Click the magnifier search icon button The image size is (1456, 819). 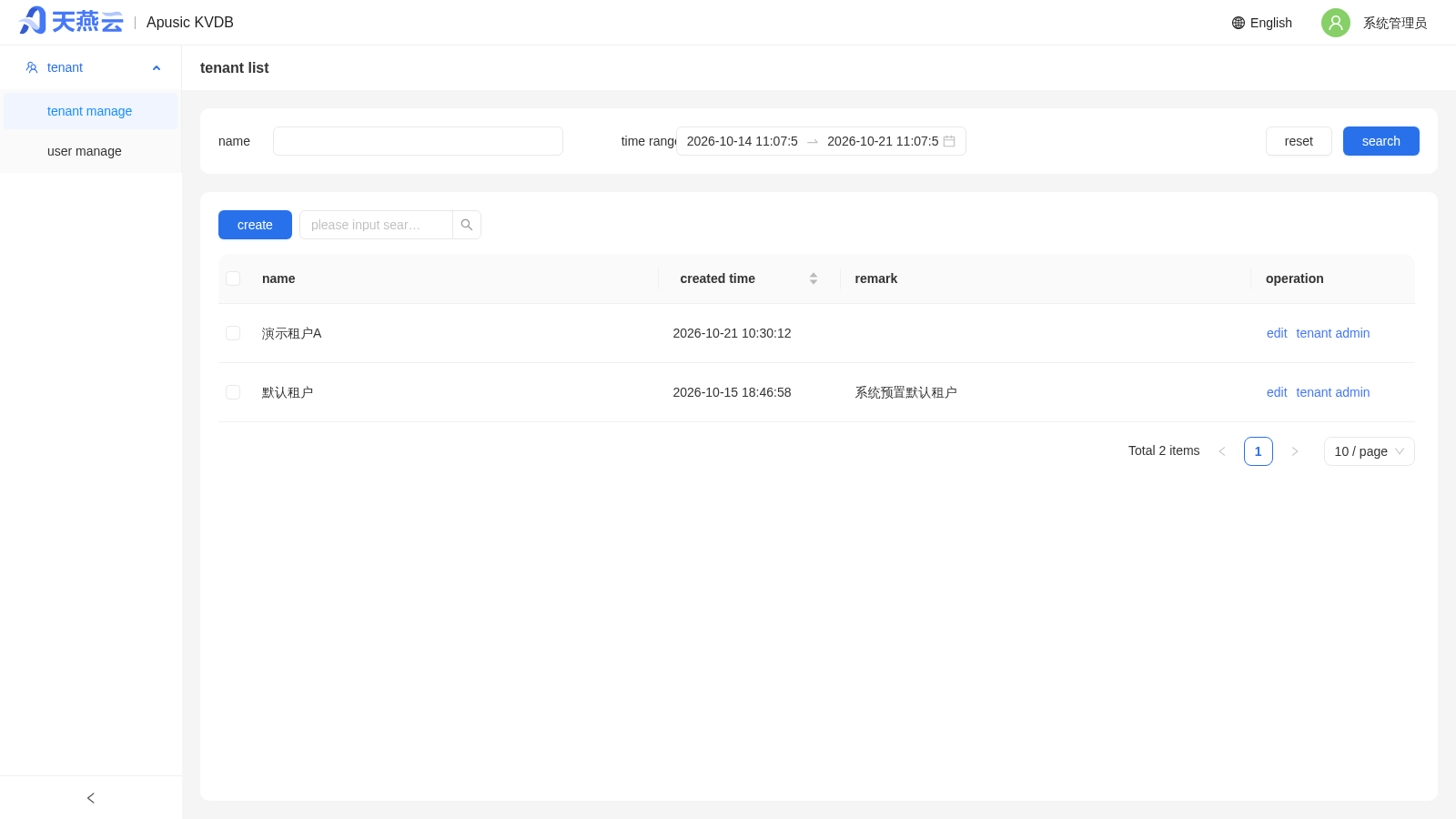(467, 225)
